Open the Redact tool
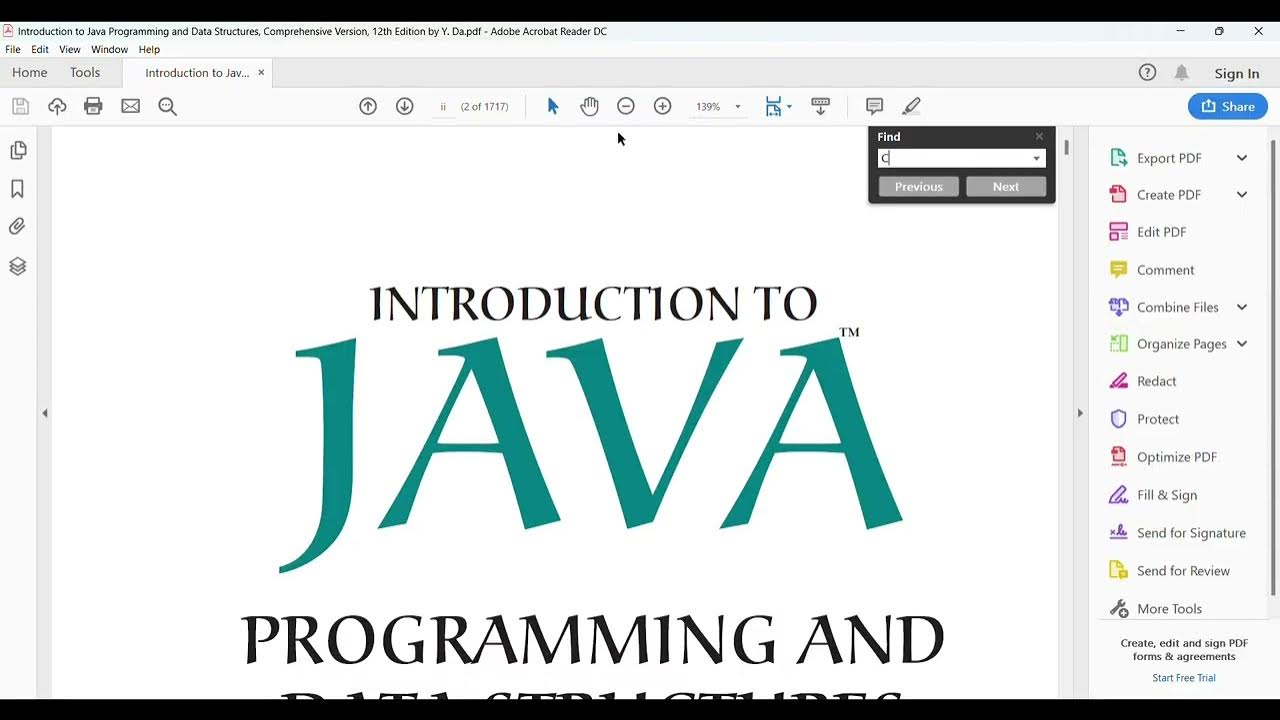1280x720 pixels. 1143,381
